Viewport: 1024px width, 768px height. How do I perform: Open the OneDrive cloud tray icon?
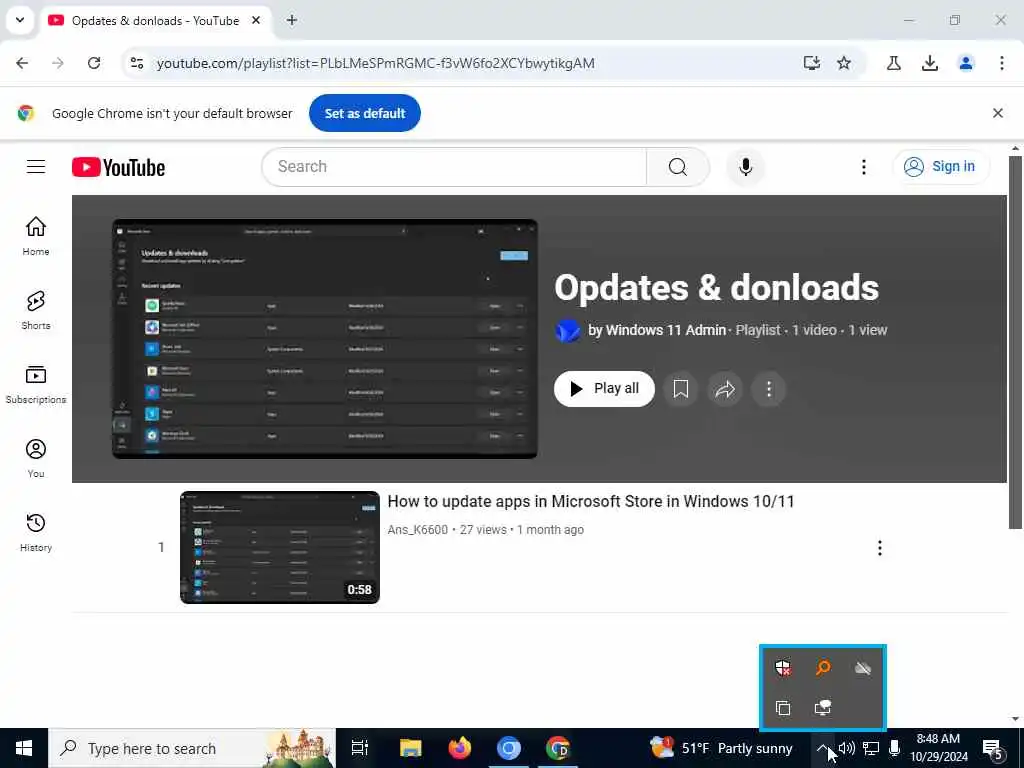click(x=863, y=668)
